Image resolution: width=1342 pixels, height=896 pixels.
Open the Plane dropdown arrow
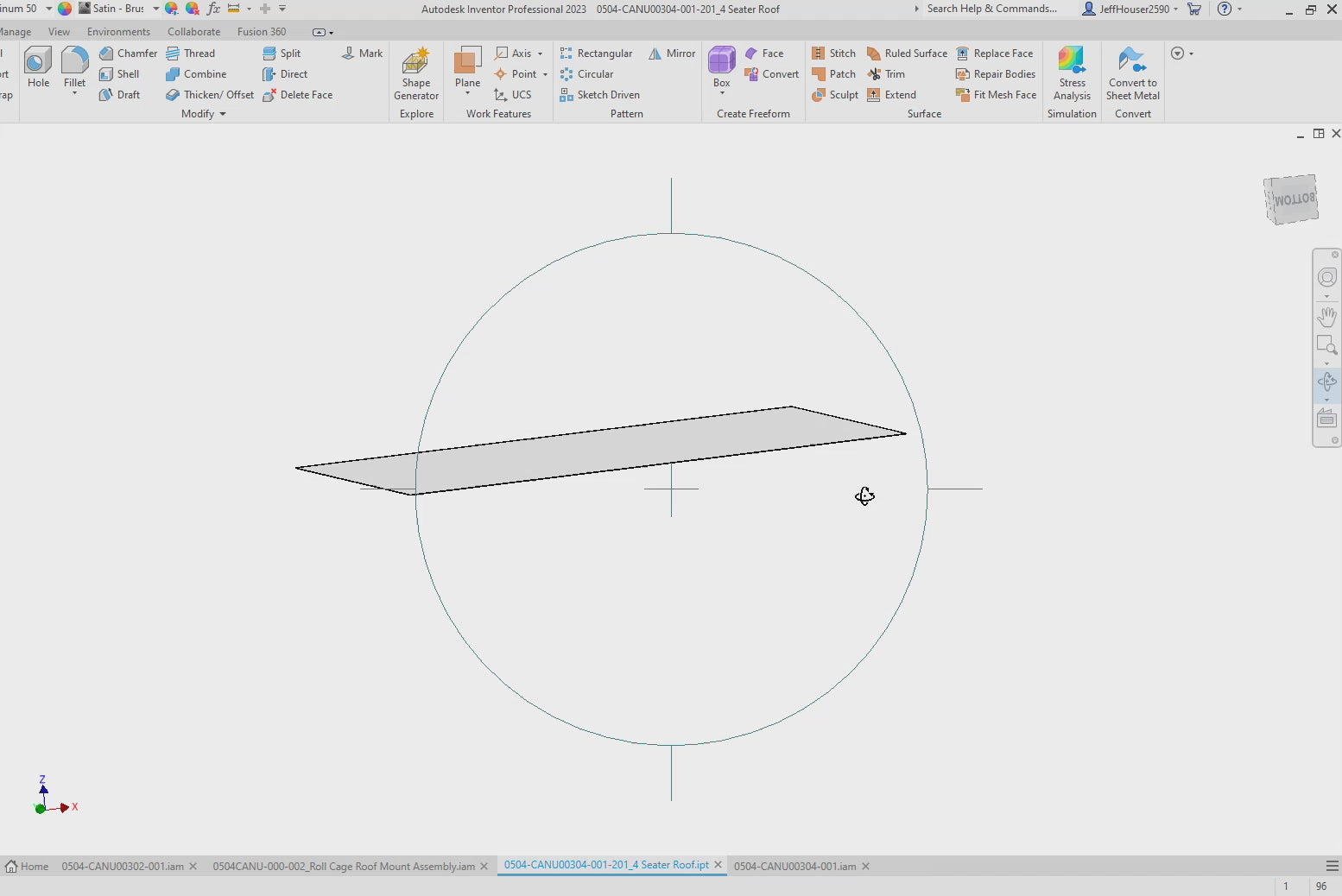pos(467,93)
